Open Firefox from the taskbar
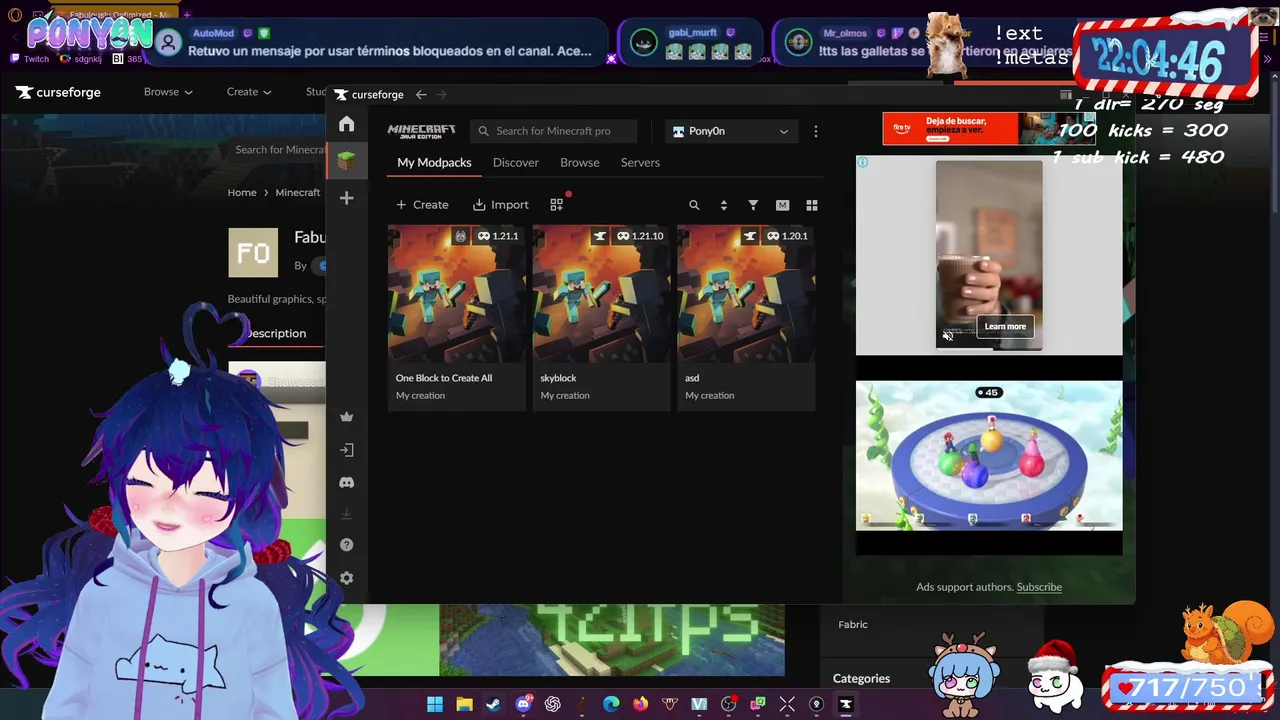Viewport: 1280px width, 720px height. click(640, 704)
